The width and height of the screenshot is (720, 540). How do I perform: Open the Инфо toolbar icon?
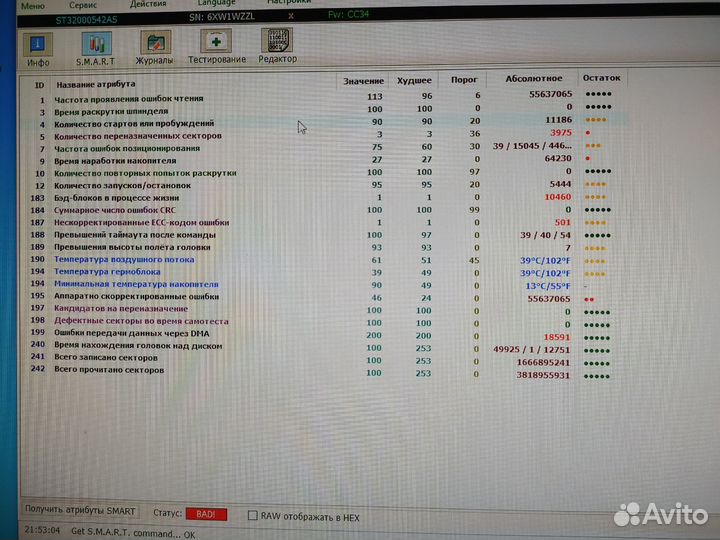[38, 50]
